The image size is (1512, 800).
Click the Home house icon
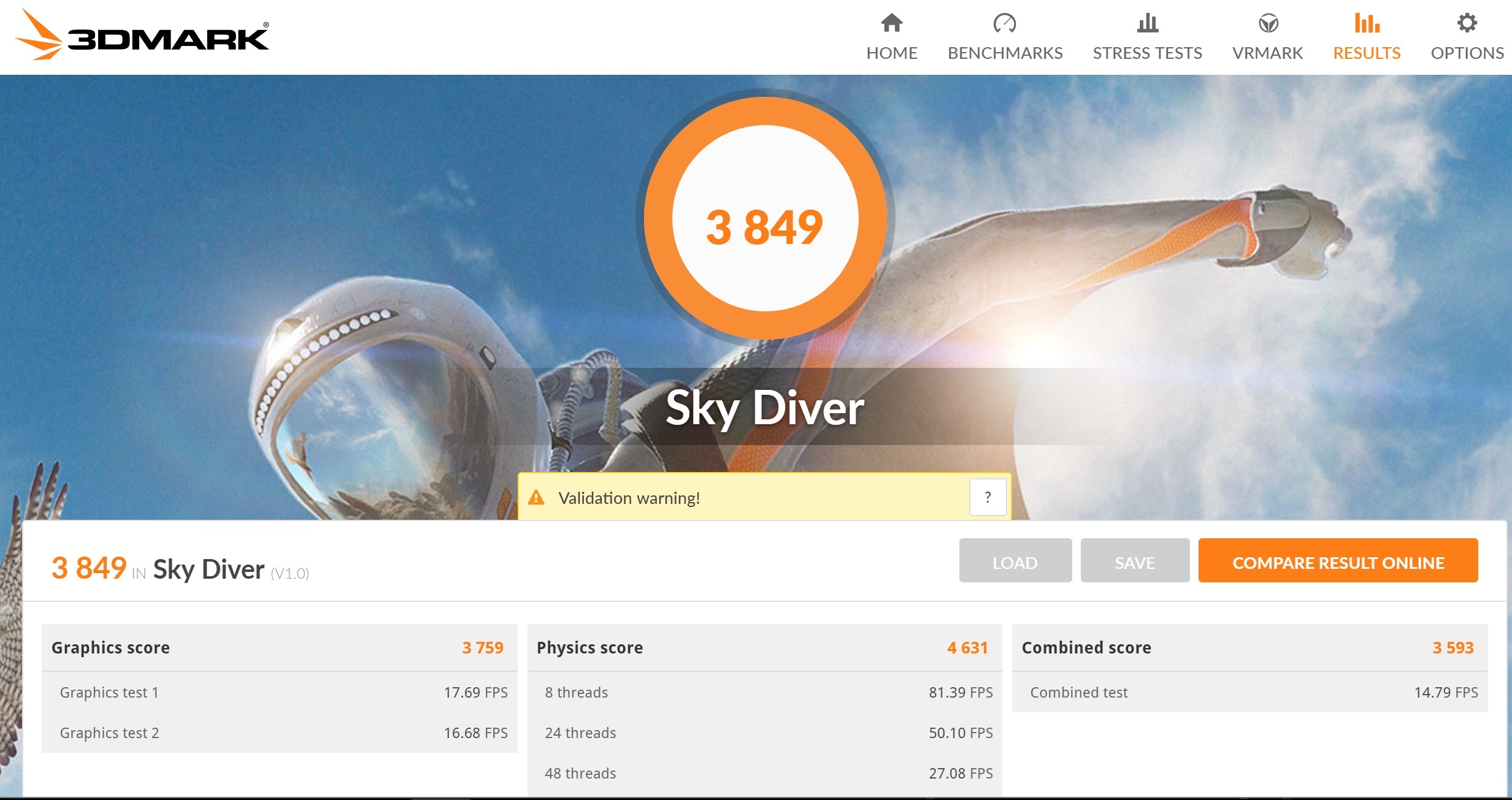coord(891,23)
